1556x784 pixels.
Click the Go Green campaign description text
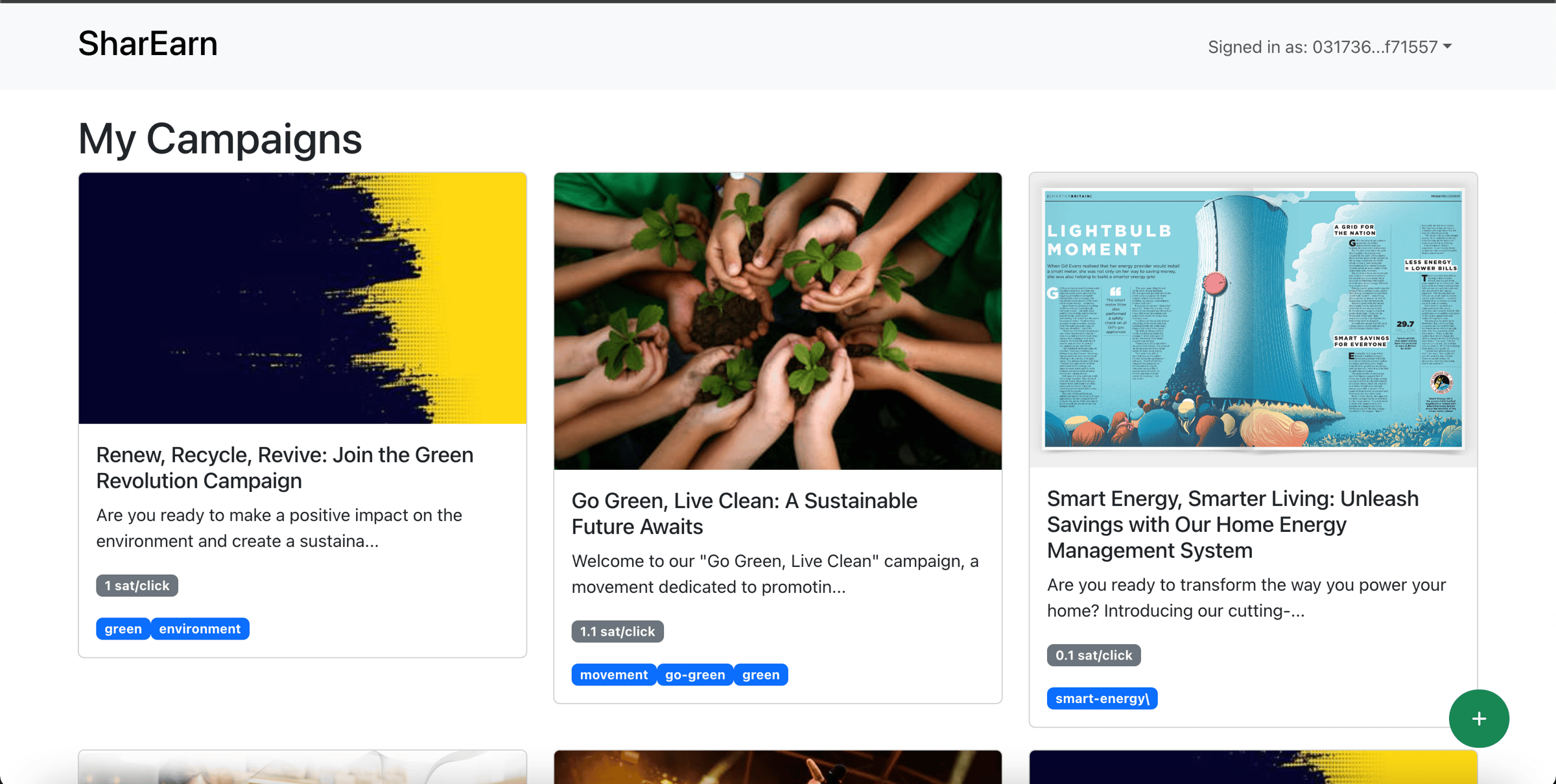pyautogui.click(x=775, y=573)
